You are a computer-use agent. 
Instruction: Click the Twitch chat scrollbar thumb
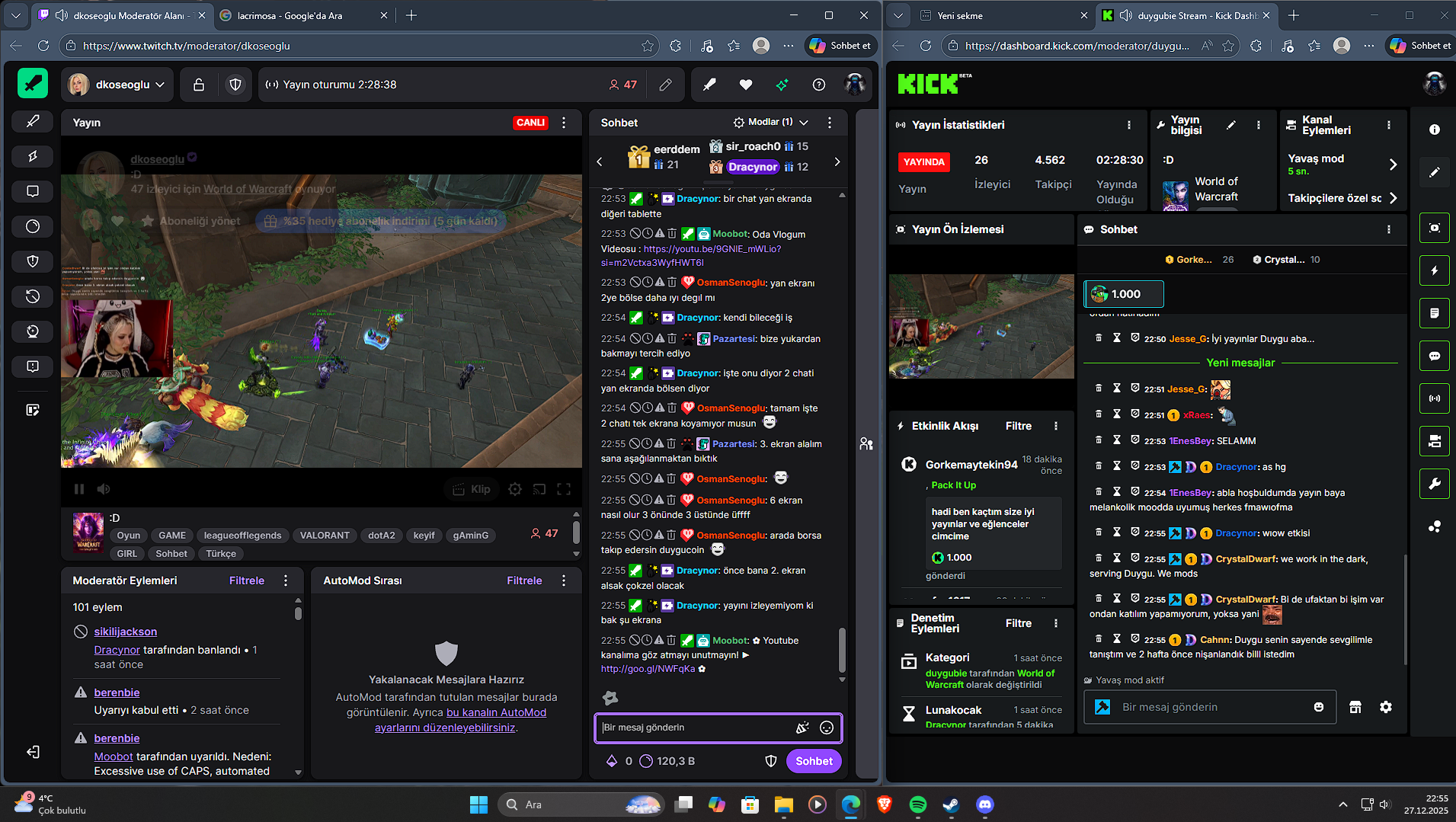pyautogui.click(x=842, y=649)
